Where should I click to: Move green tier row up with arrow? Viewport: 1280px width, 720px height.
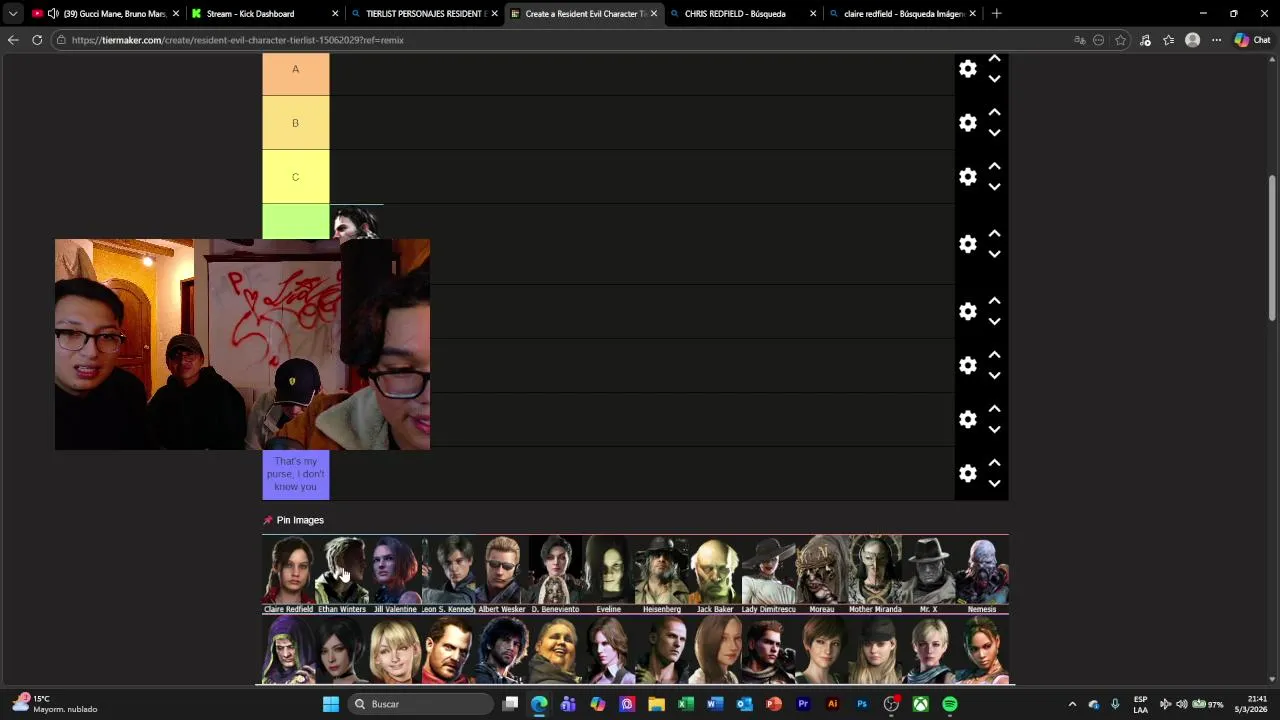coord(994,234)
